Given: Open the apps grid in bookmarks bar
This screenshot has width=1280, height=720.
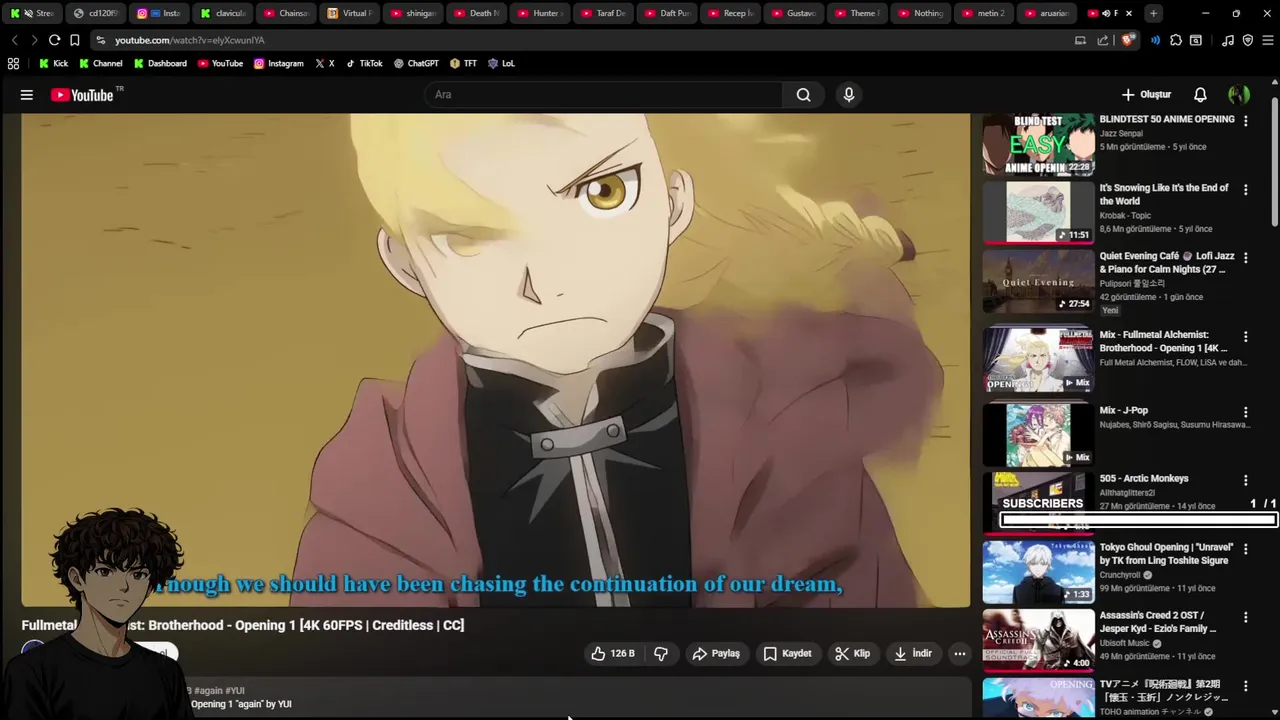Looking at the screenshot, I should 13,63.
